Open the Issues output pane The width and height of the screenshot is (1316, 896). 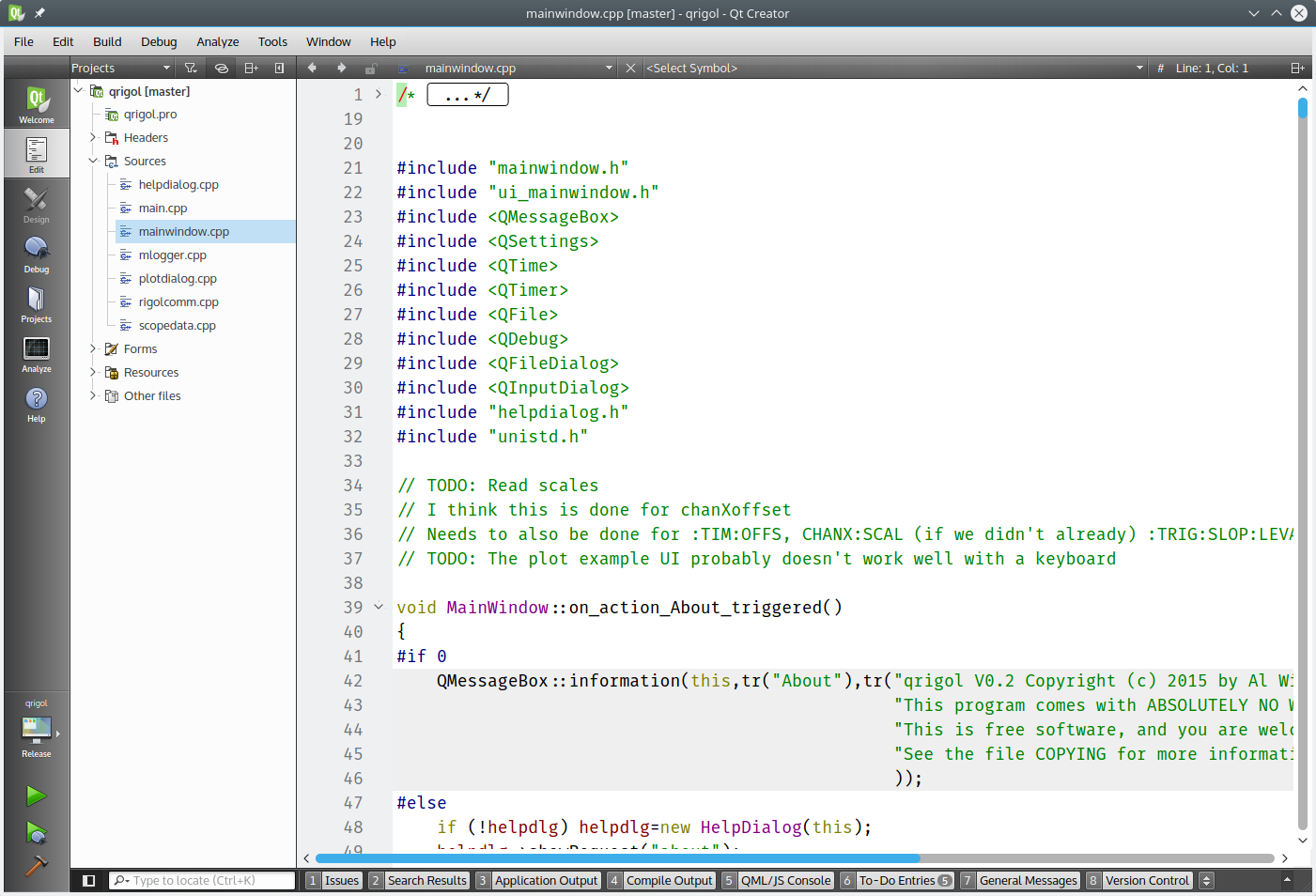point(341,880)
